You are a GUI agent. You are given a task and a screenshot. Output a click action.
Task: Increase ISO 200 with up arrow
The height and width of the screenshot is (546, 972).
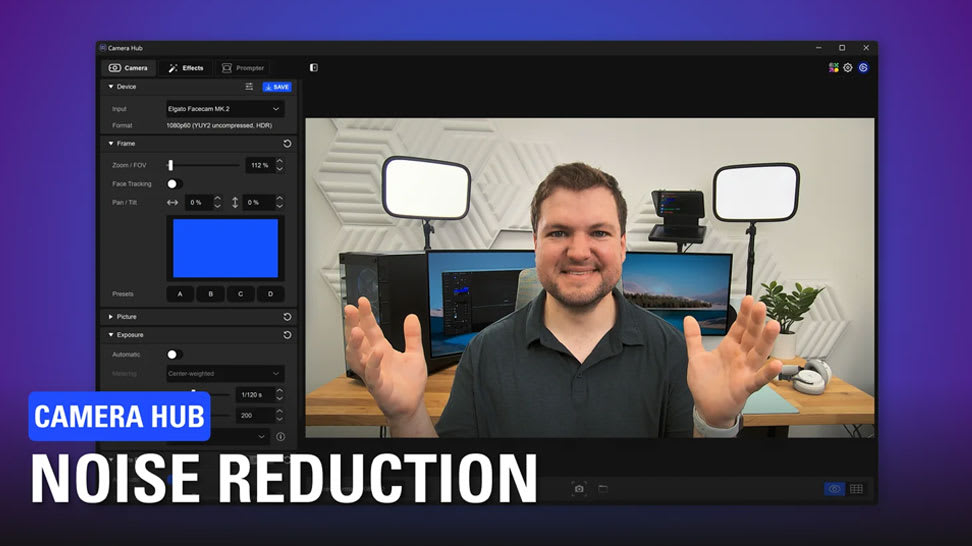pos(280,412)
